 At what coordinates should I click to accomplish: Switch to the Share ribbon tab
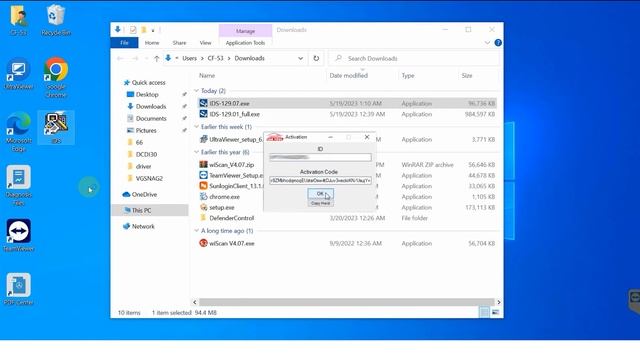(x=179, y=42)
